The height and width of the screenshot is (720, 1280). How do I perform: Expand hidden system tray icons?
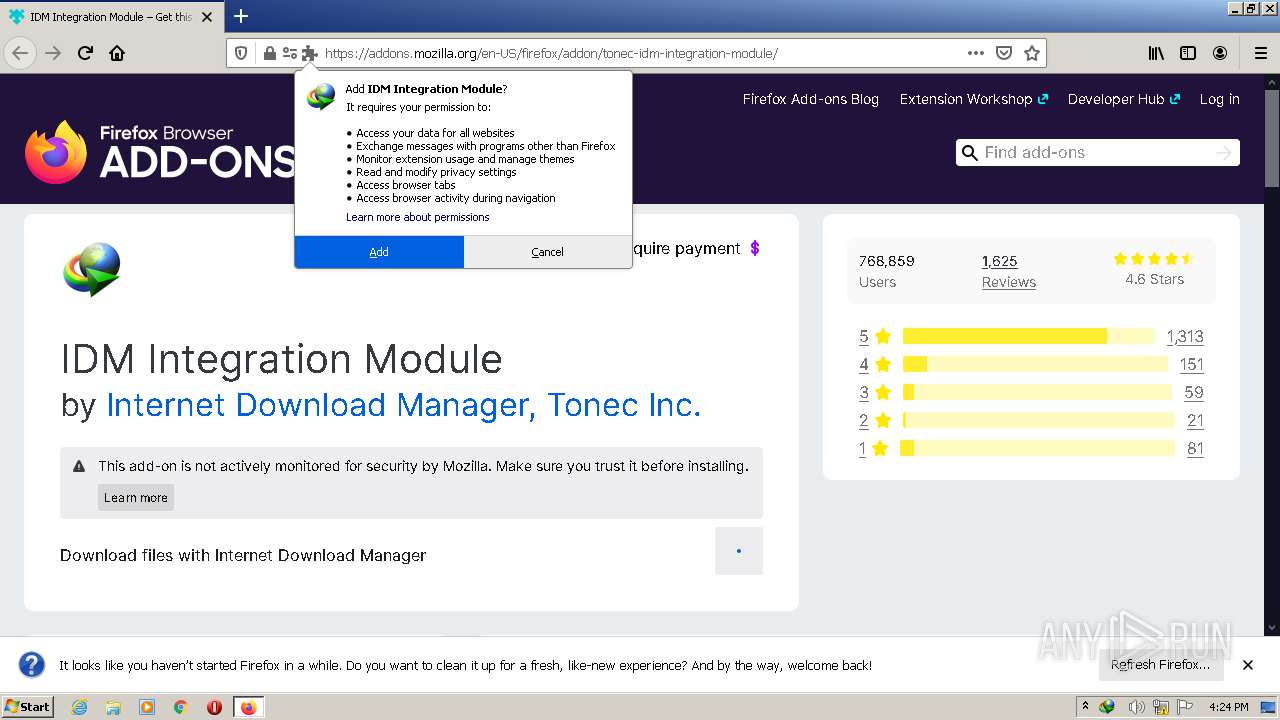1085,707
